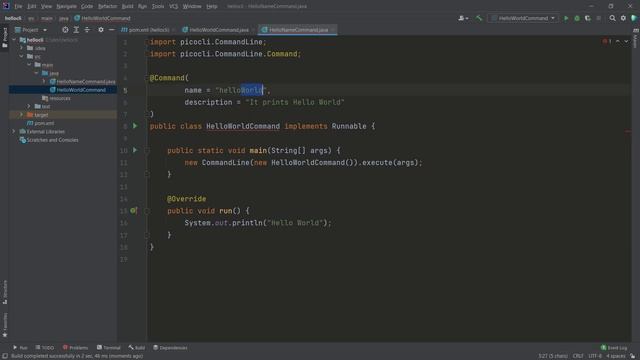Open the Project view dropdown
Screen dimensions: 640x360
[x=31, y=30]
